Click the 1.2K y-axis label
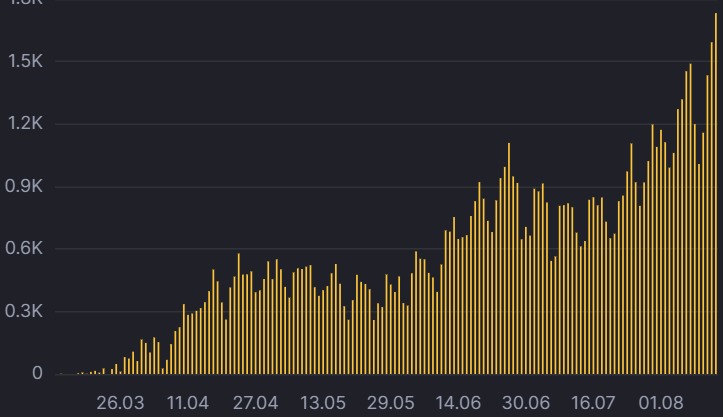 click(x=25, y=124)
